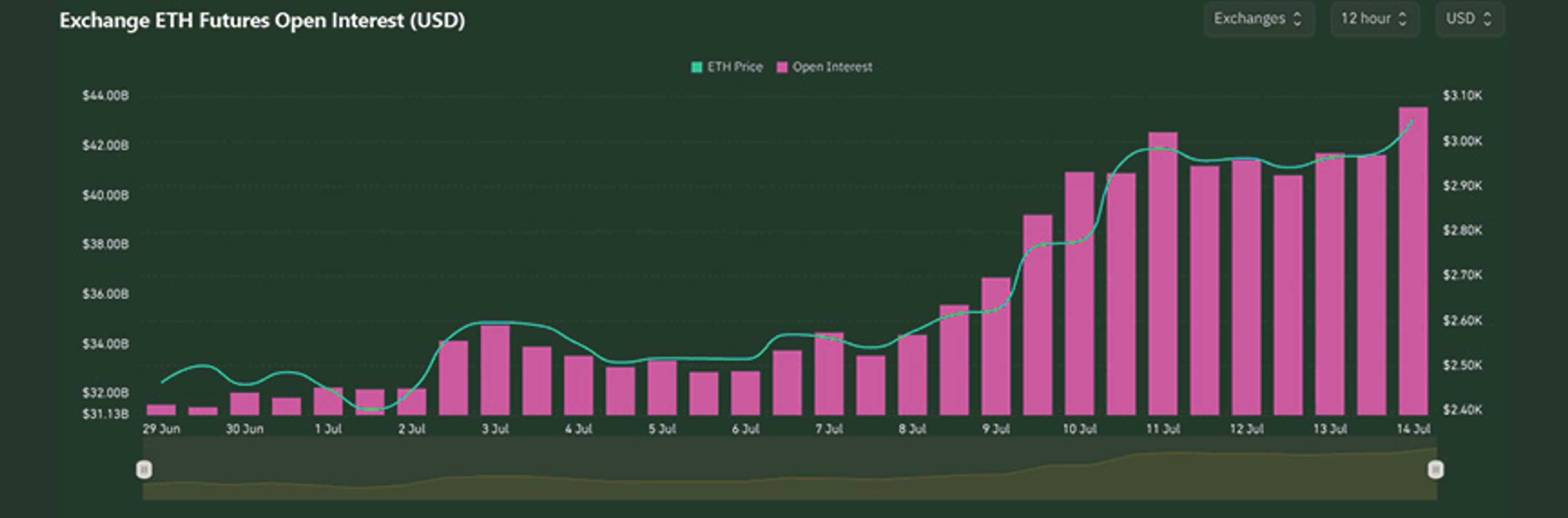Click the $42.00B left axis label
Screen dimensions: 1568x518
coord(106,145)
